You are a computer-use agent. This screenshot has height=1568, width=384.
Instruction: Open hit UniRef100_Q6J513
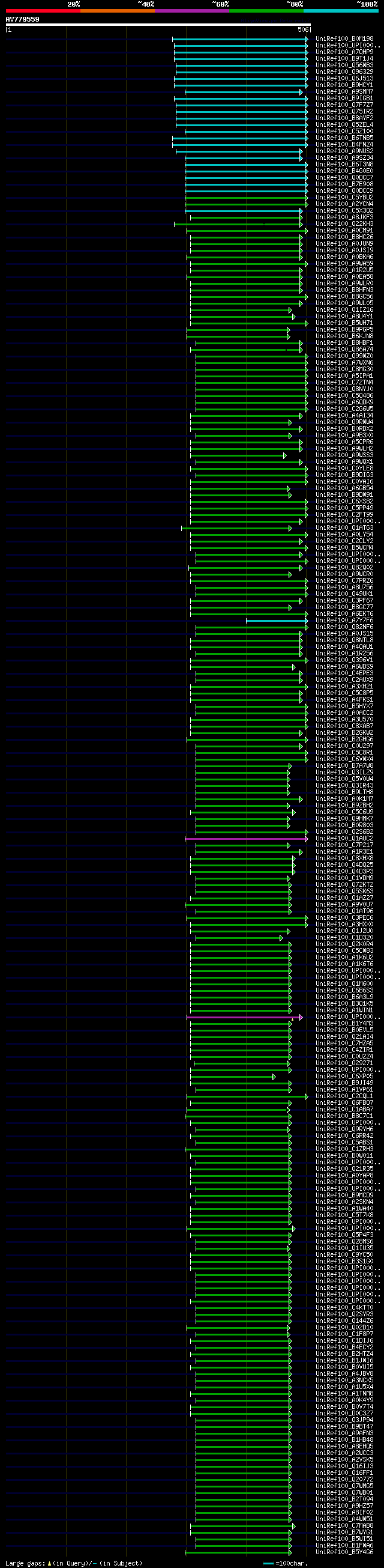click(344, 79)
